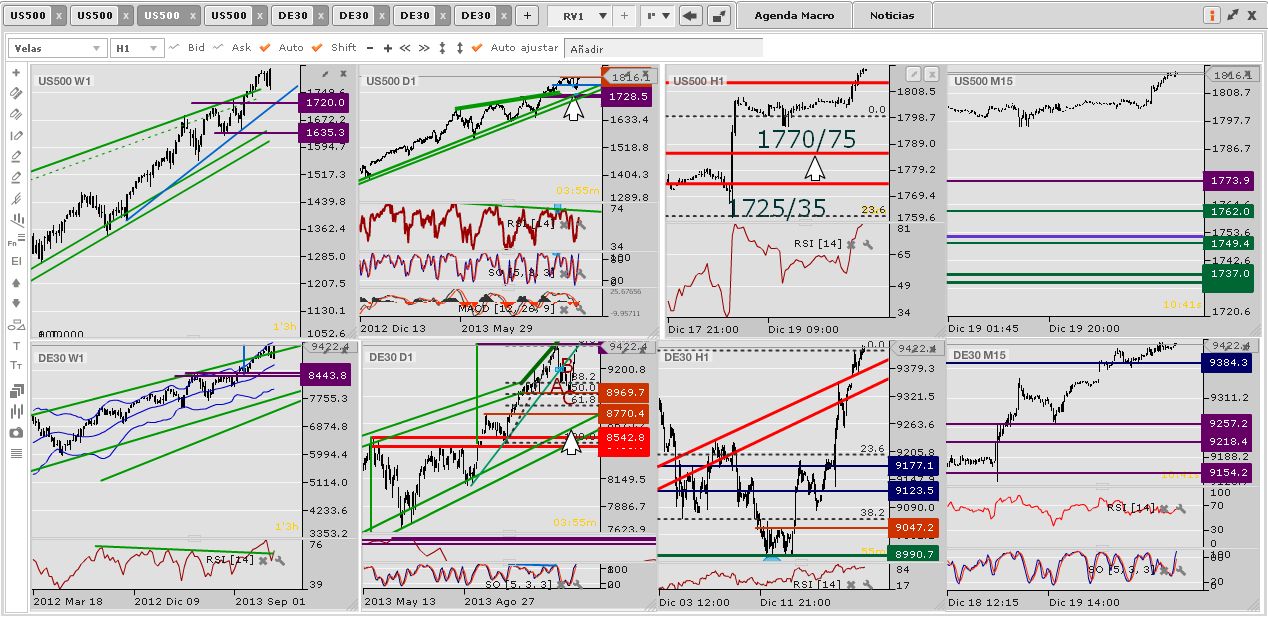Add new workspace with plus beside RV1

[x=625, y=16]
